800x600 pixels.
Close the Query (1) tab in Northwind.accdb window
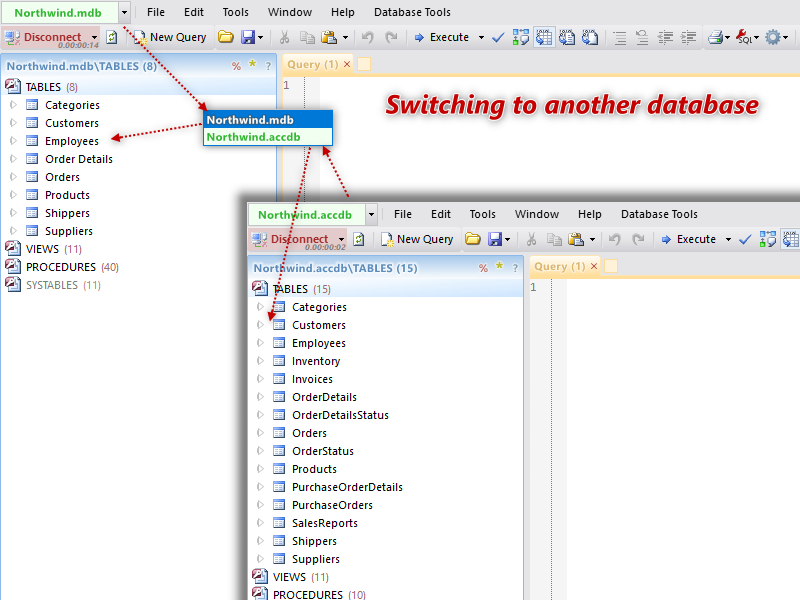click(594, 266)
